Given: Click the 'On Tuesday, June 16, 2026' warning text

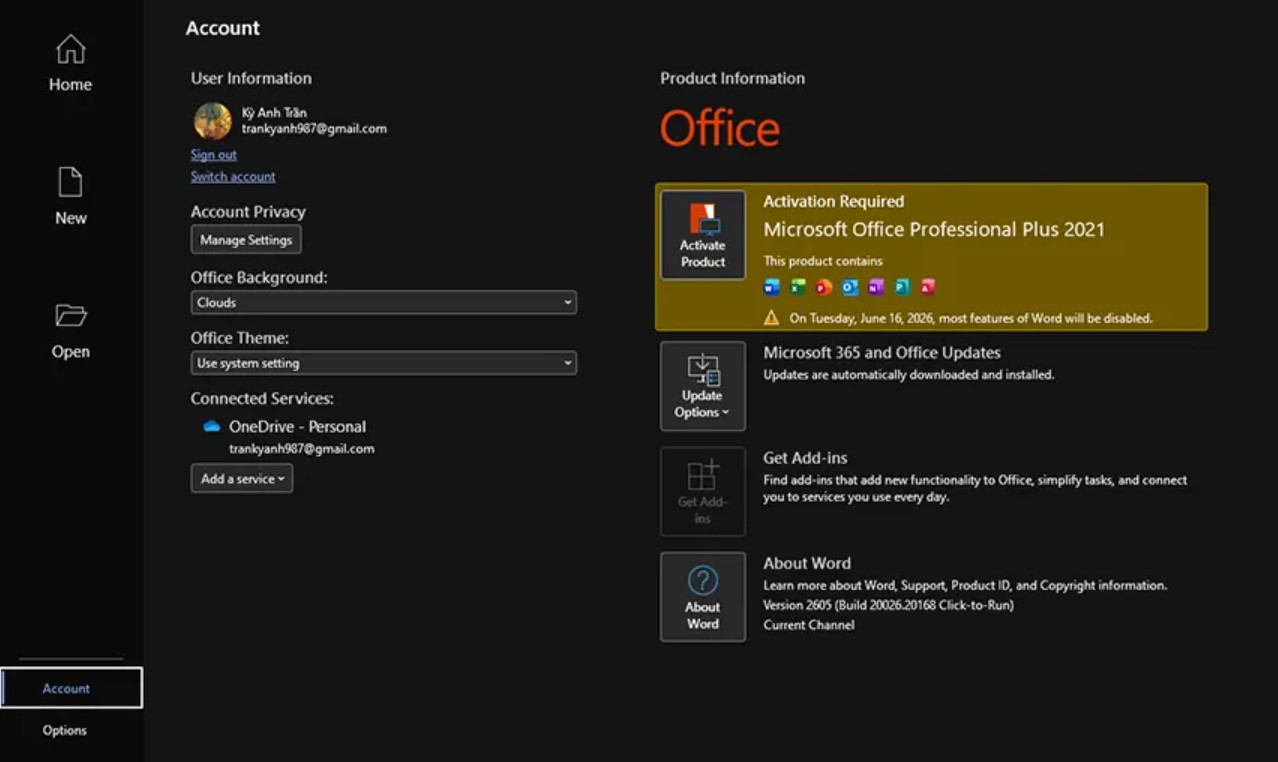Looking at the screenshot, I should point(971,318).
